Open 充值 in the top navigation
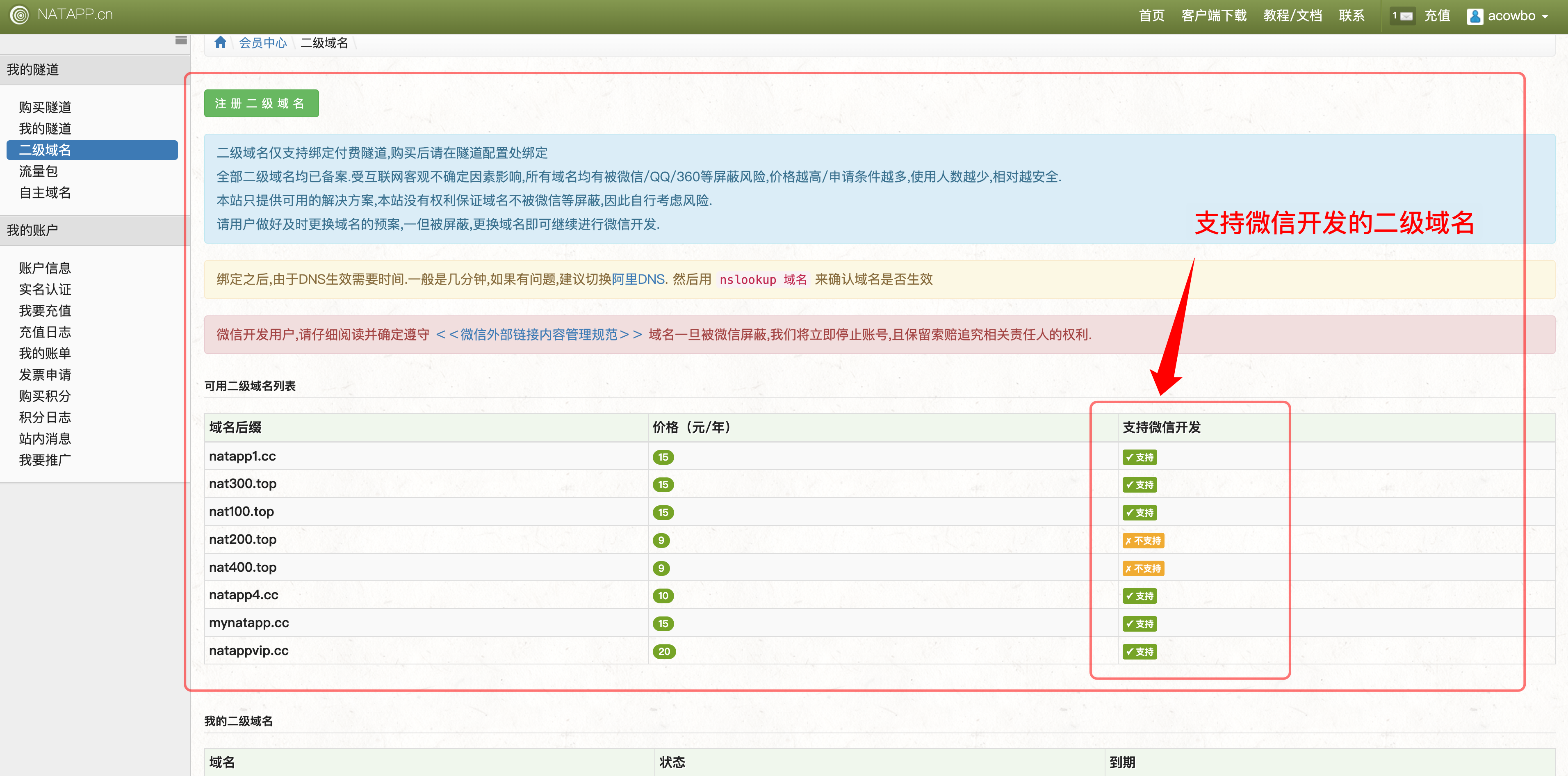 coord(1437,16)
